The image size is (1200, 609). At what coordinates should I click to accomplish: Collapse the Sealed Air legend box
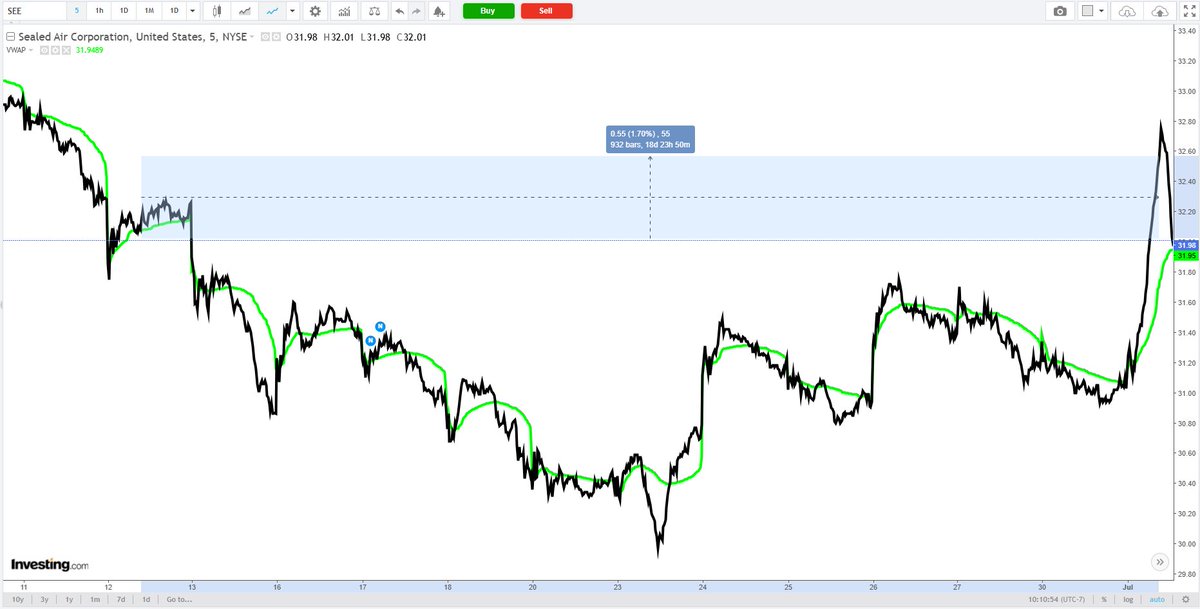coord(10,39)
